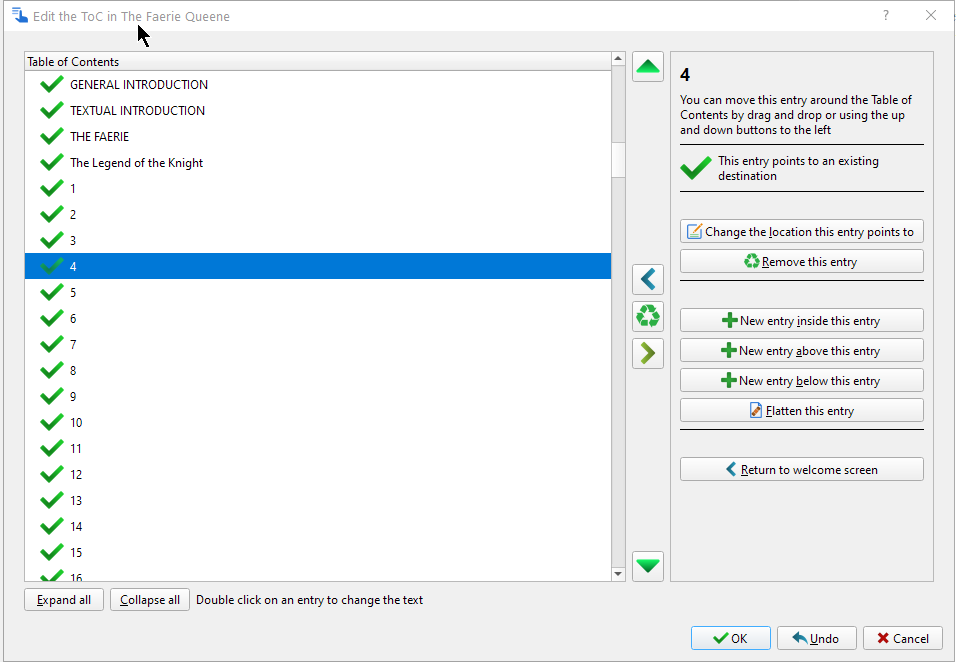Image resolution: width=956 pixels, height=662 pixels.
Task: Indent entry using green right chevron
Action: point(647,353)
